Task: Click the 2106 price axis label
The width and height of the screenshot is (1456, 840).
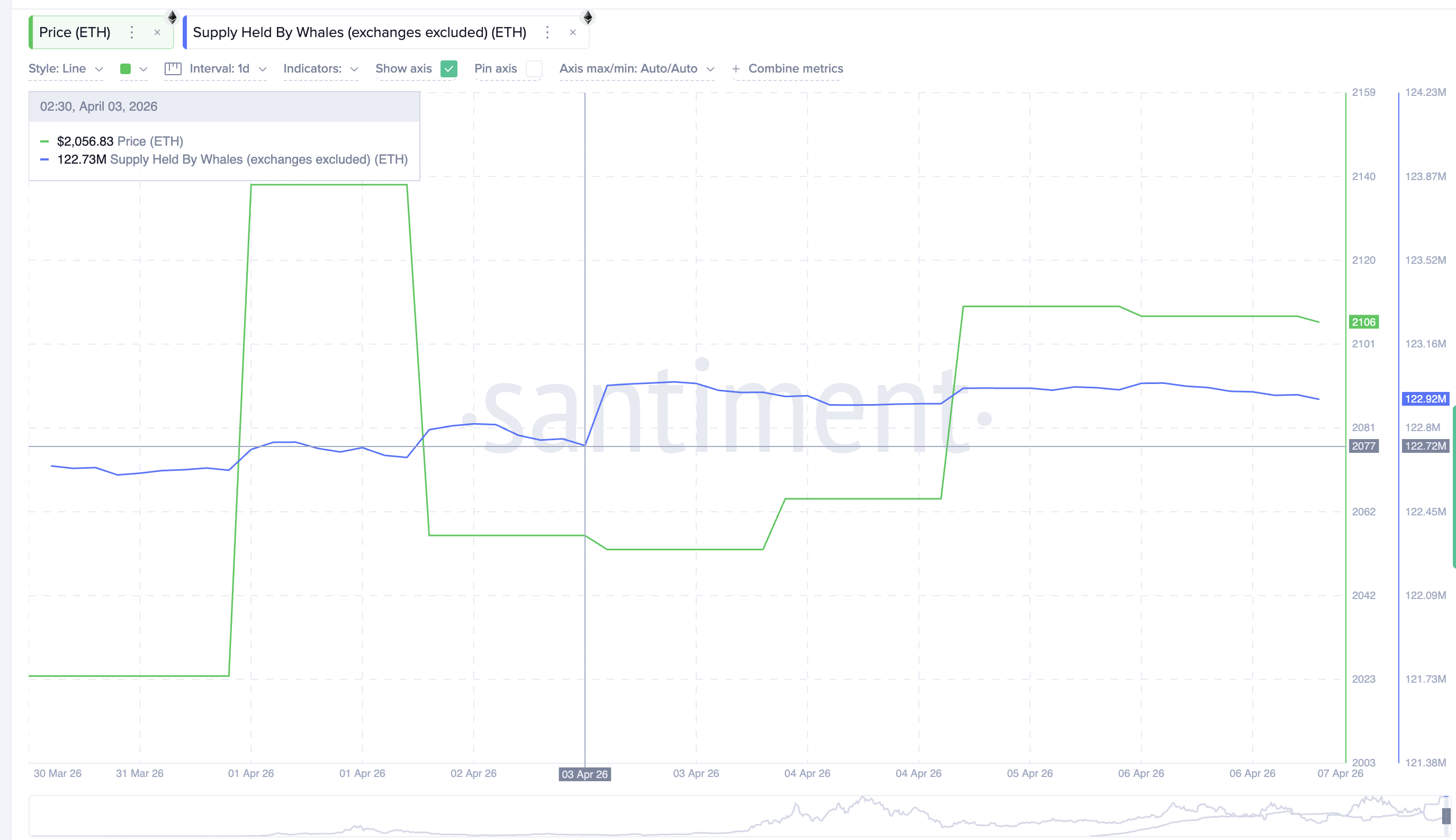Action: (1363, 322)
